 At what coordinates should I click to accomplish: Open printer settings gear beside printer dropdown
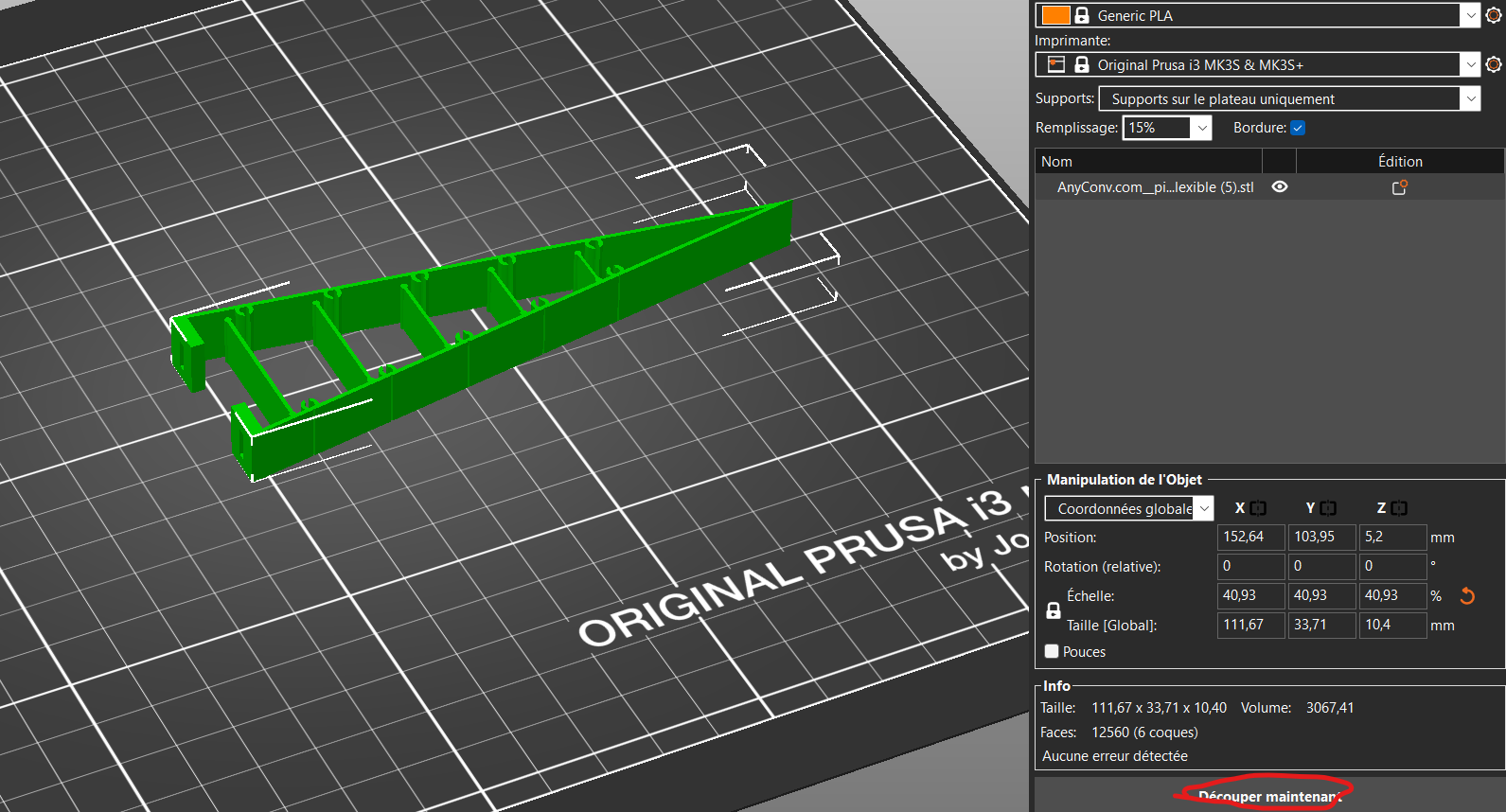coord(1494,64)
